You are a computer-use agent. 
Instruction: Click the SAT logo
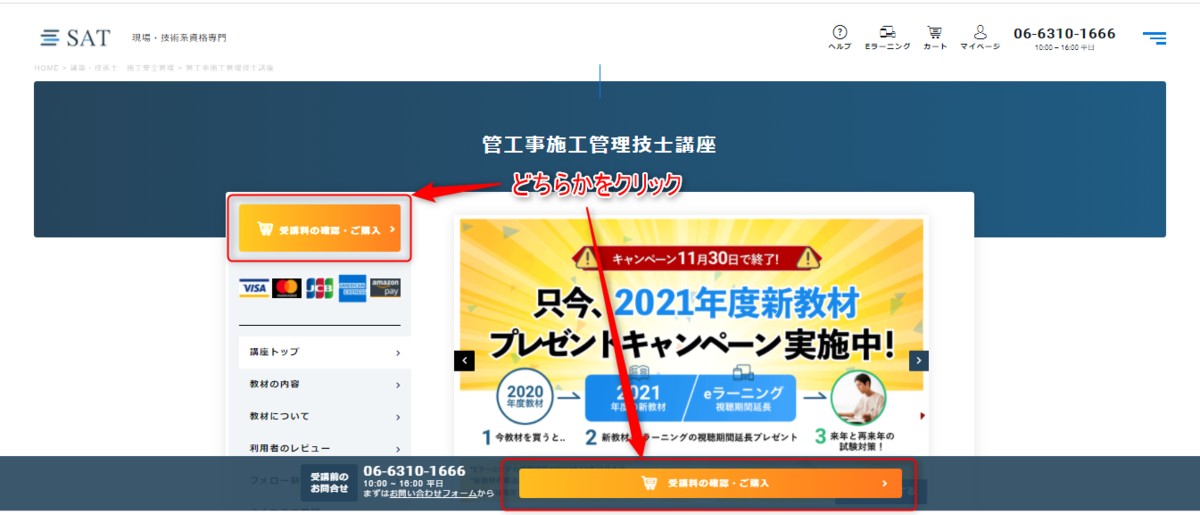tap(76, 38)
